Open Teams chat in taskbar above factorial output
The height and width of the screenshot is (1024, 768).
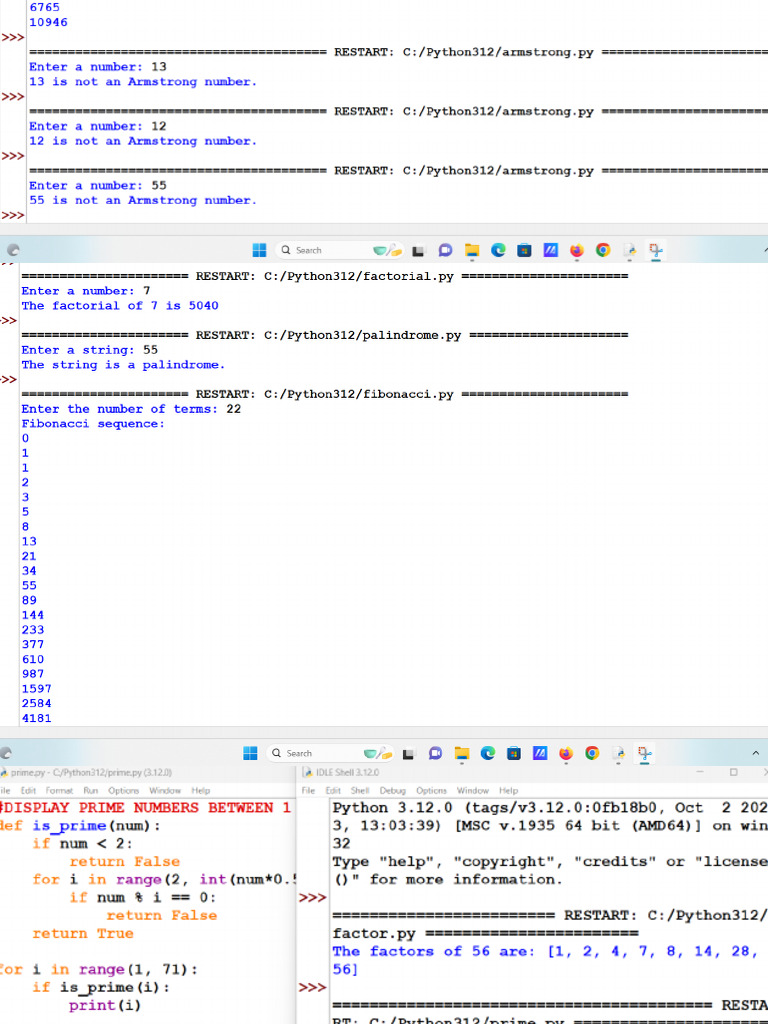pos(444,250)
